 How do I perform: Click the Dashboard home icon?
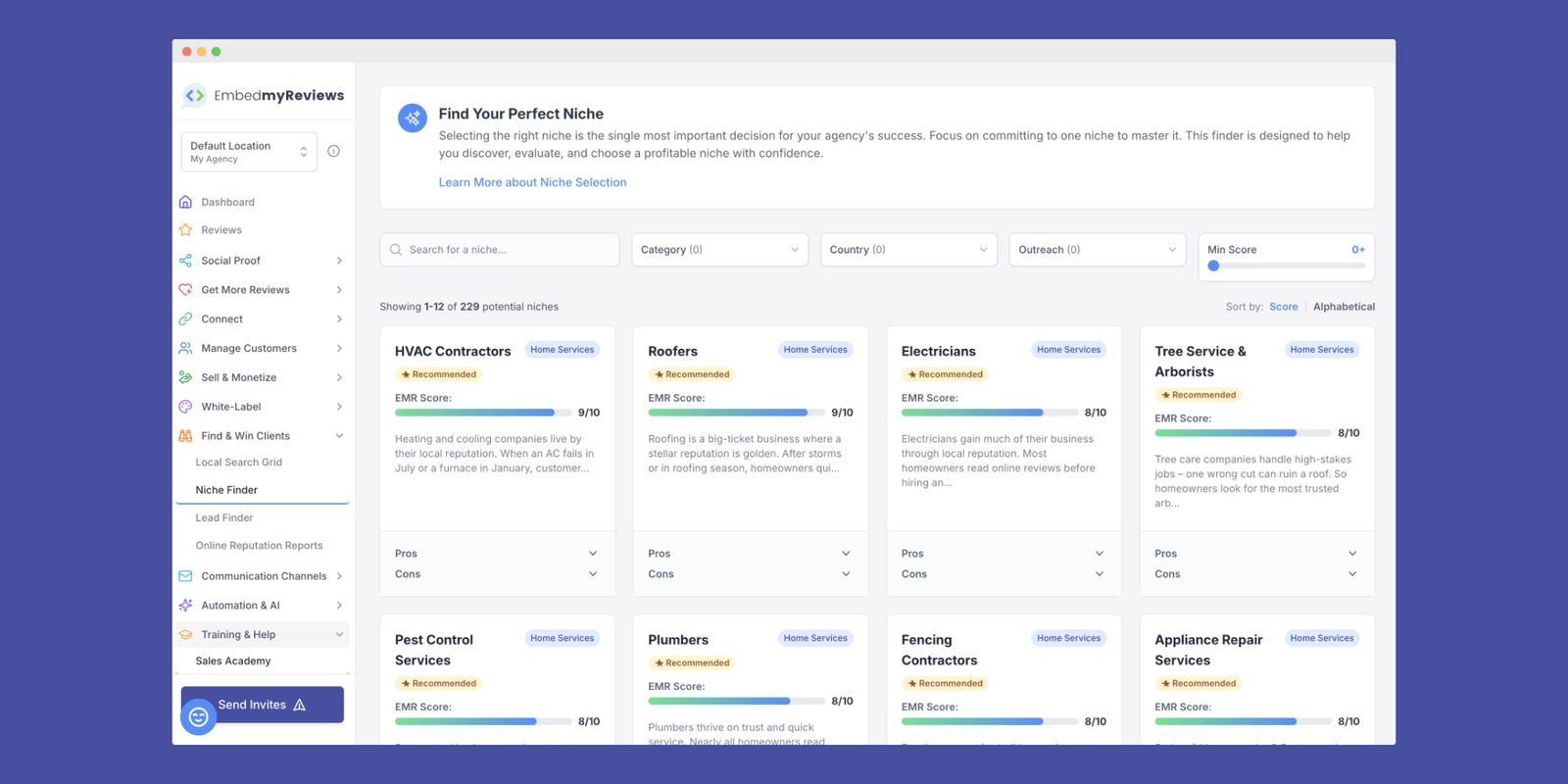coord(185,202)
